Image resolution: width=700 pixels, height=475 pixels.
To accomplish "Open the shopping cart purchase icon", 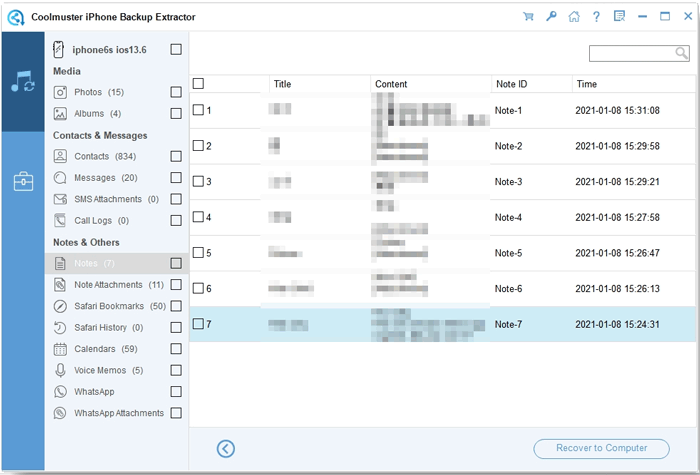I will [528, 17].
